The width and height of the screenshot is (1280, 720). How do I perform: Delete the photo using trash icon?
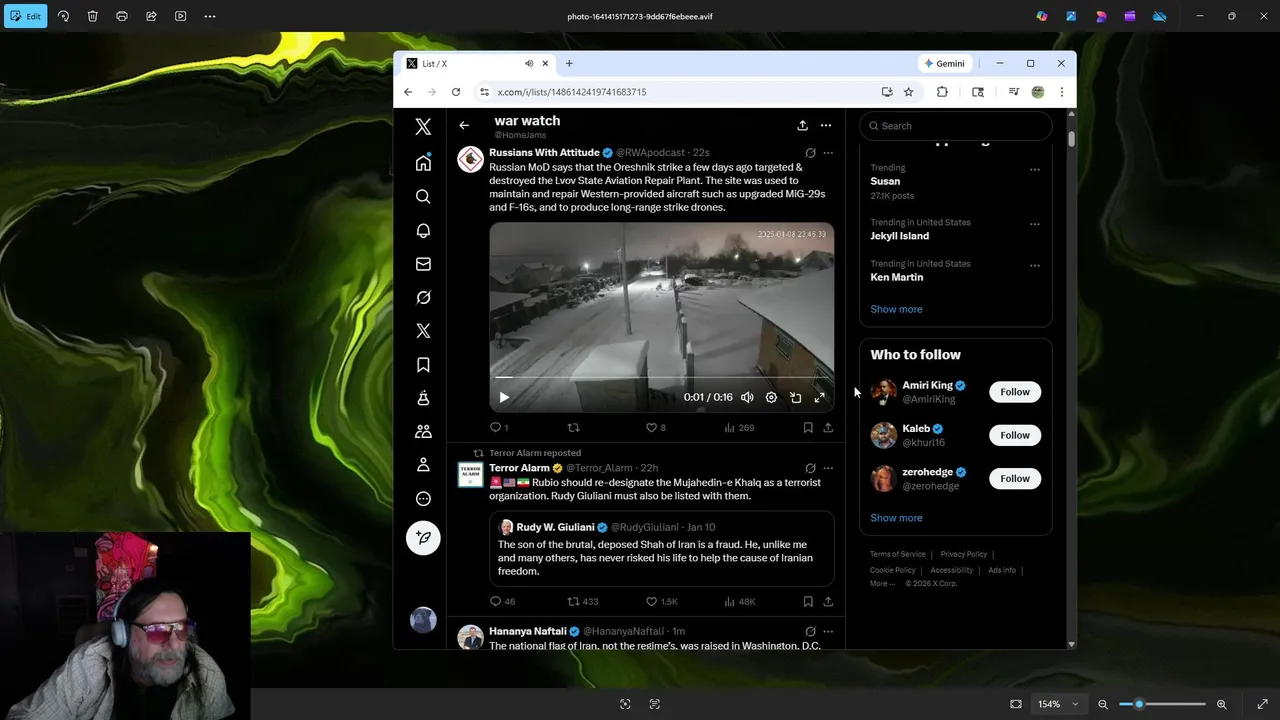(x=92, y=16)
